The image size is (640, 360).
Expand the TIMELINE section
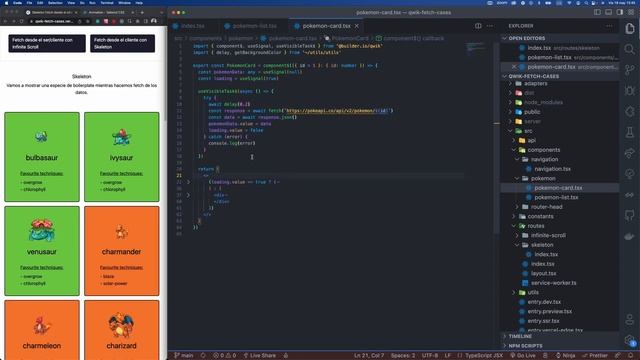pyautogui.click(x=560, y=336)
